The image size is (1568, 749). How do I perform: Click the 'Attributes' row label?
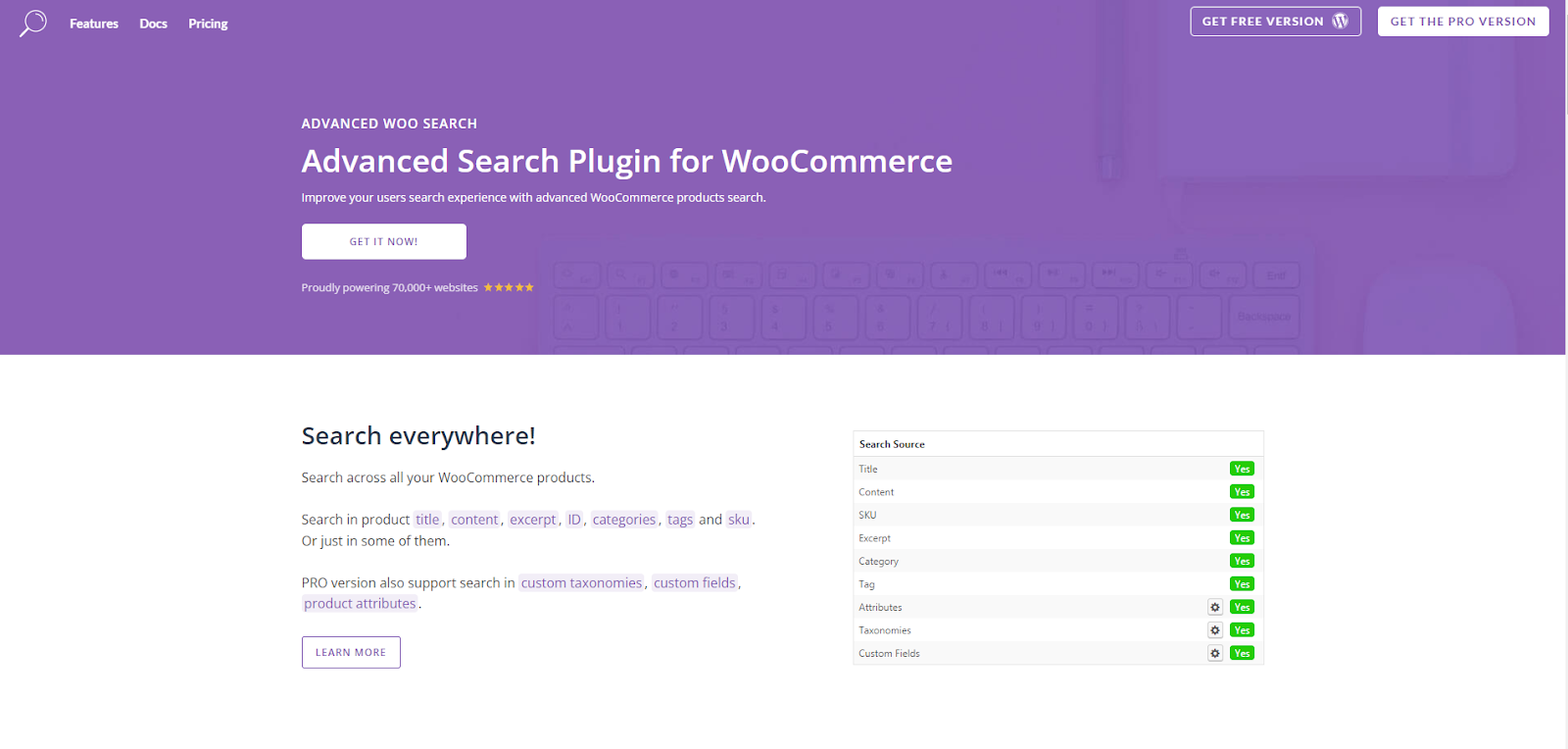pyautogui.click(x=880, y=608)
